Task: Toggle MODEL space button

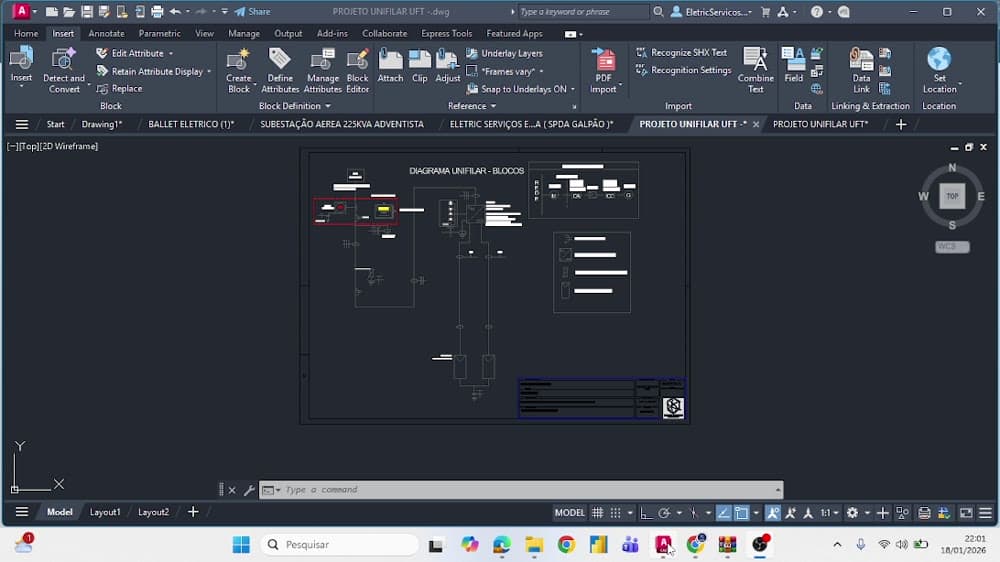Action: [x=570, y=512]
